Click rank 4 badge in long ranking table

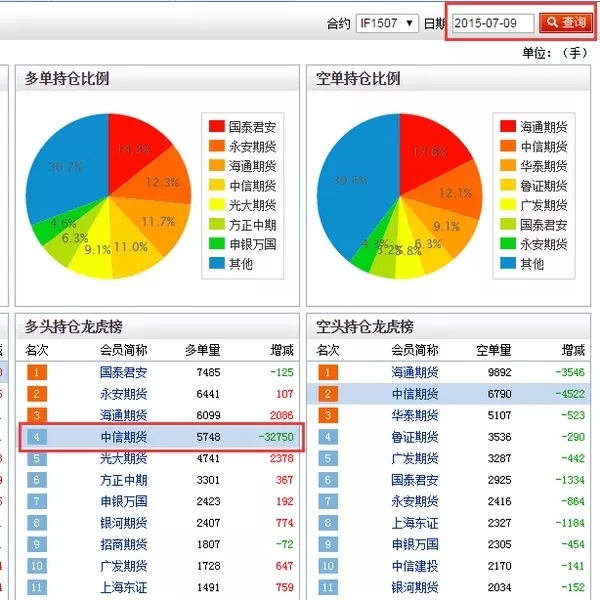coord(37,437)
